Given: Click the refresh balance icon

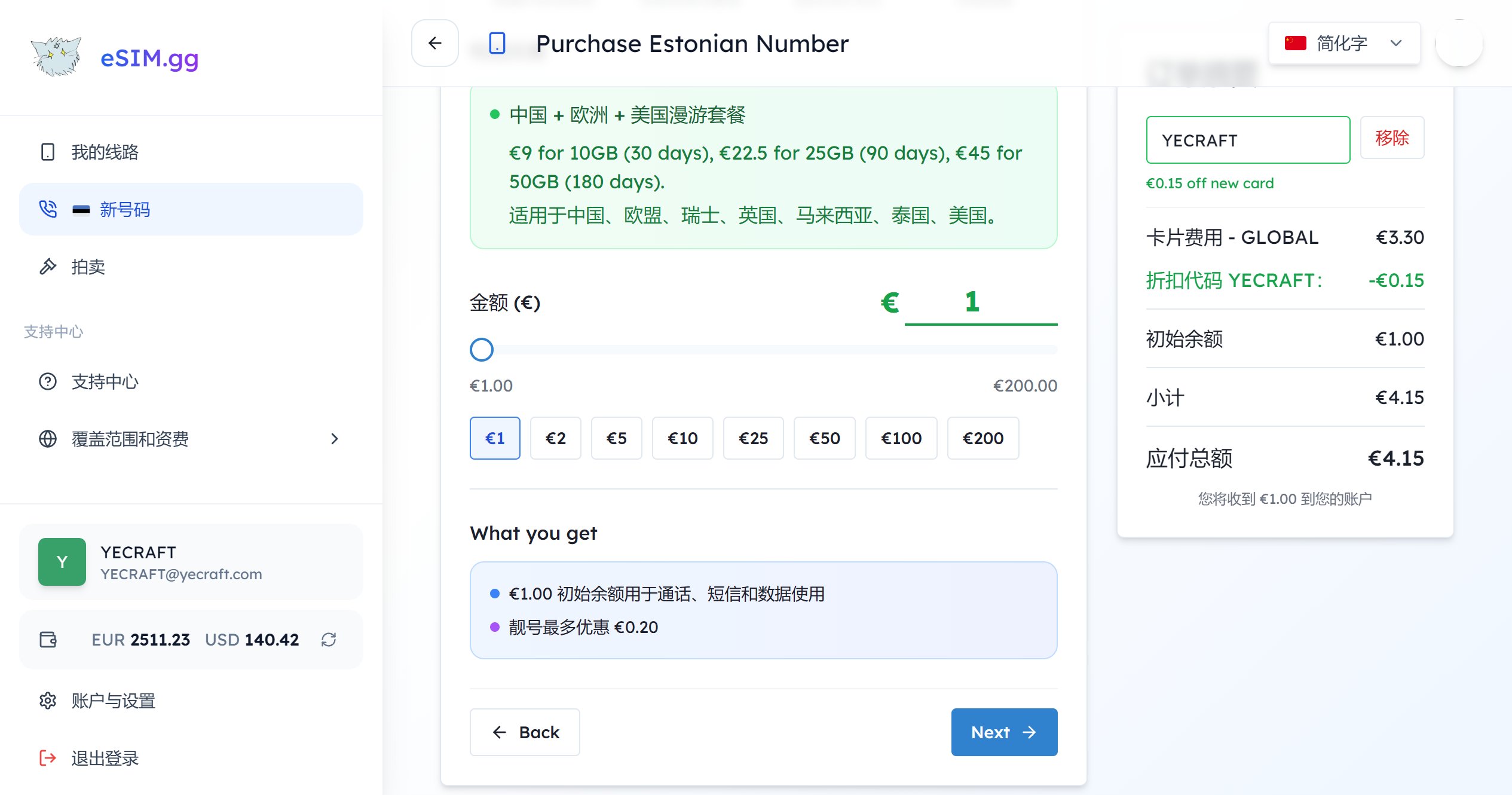Looking at the screenshot, I should point(329,640).
